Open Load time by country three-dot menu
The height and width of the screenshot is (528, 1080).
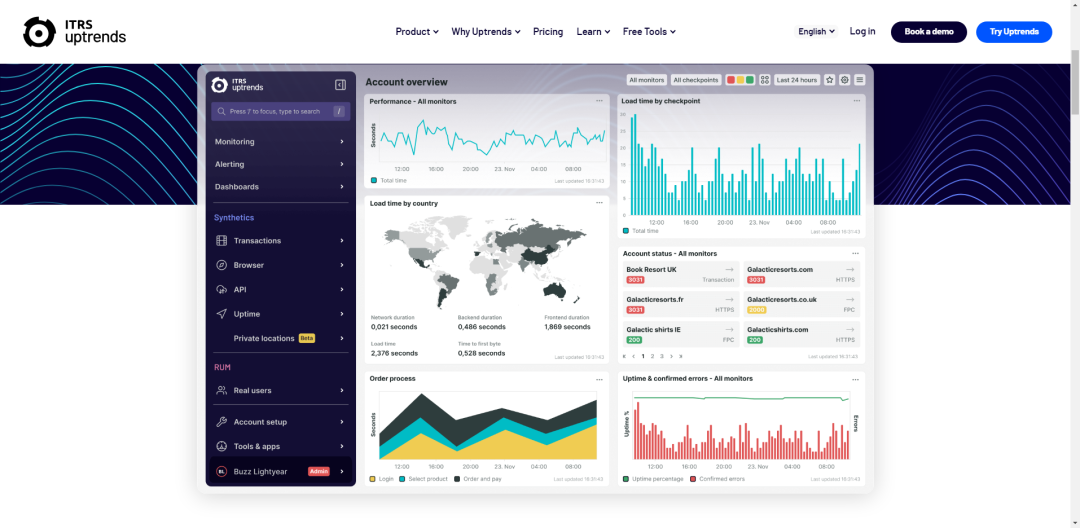click(599, 203)
